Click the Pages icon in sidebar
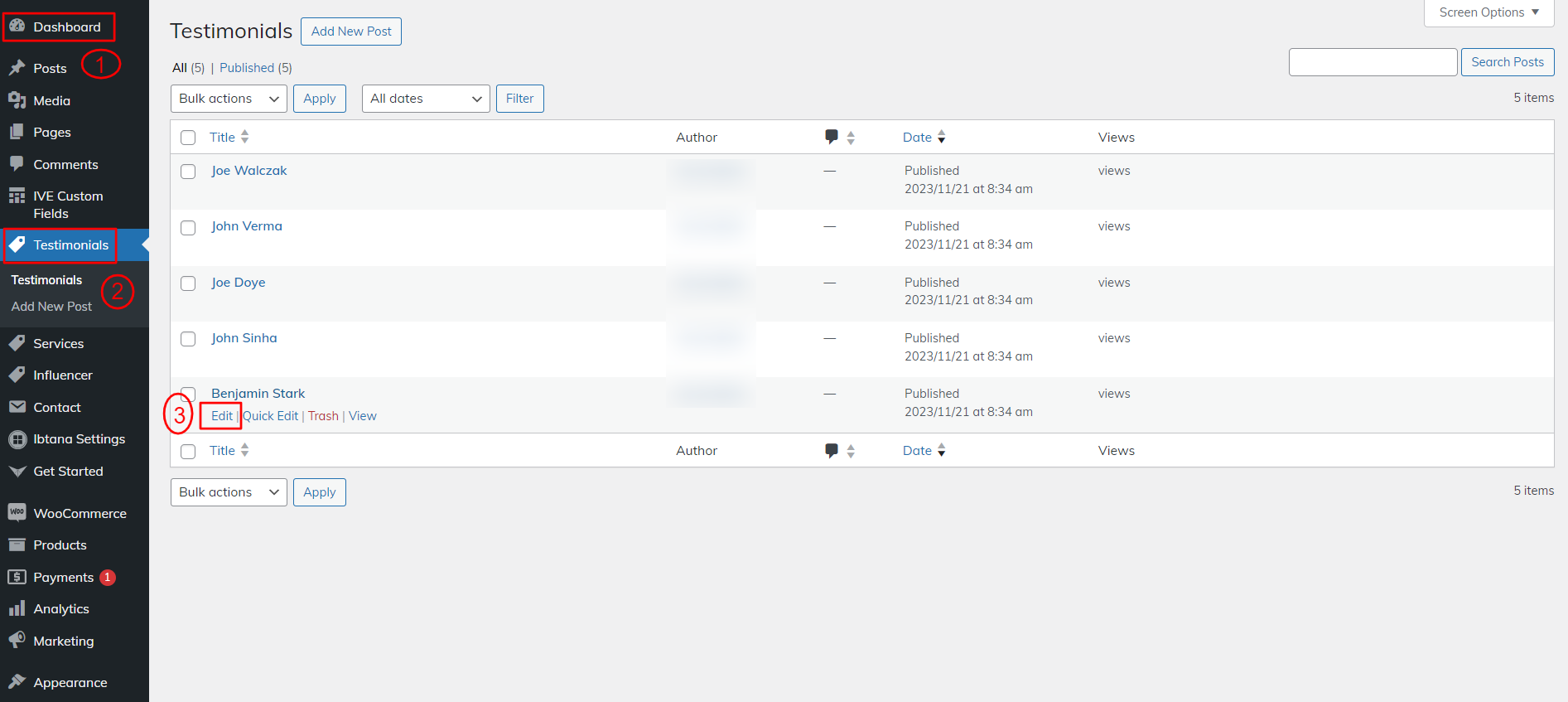 (x=17, y=132)
